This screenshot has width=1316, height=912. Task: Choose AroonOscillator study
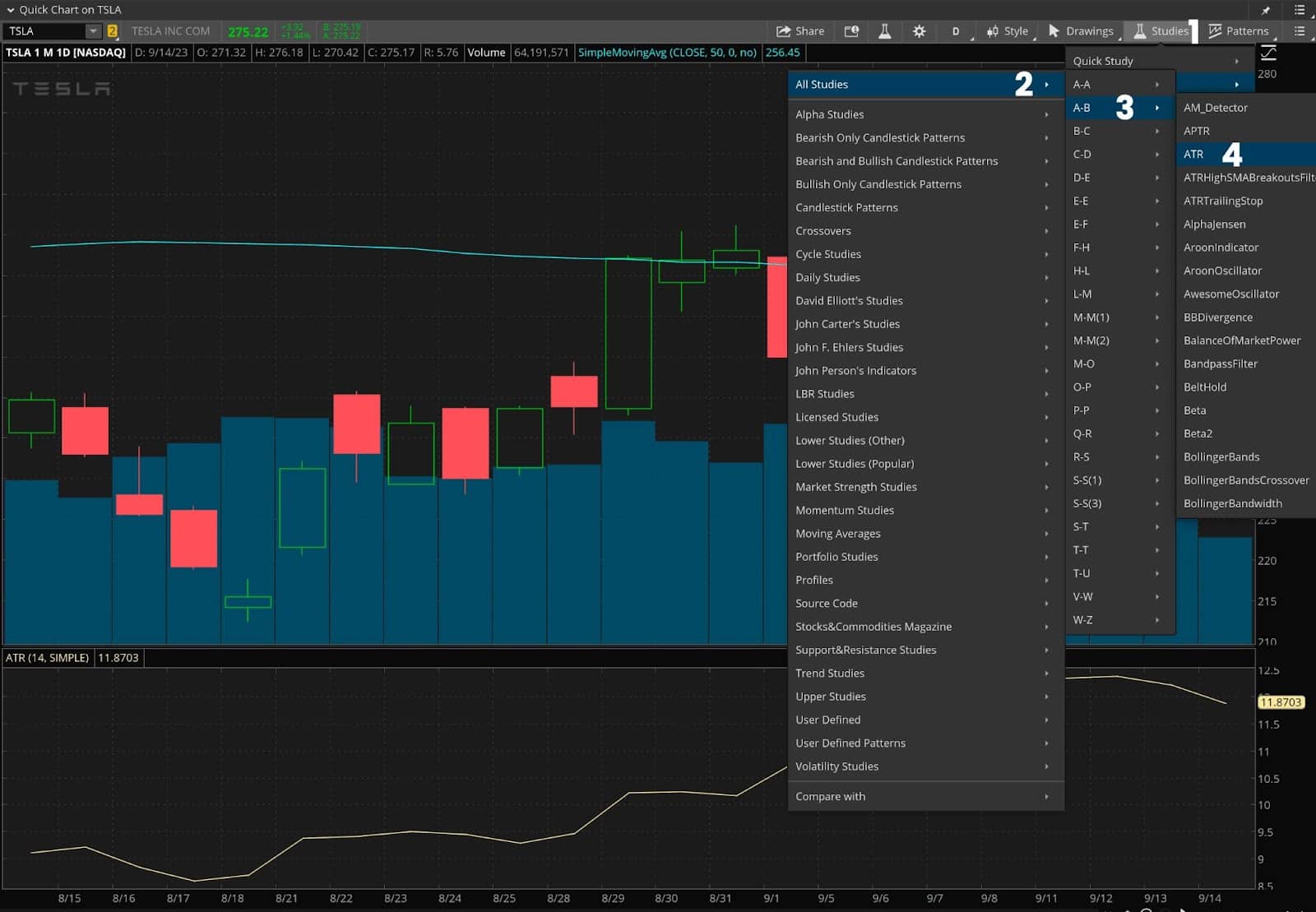[1247, 271]
